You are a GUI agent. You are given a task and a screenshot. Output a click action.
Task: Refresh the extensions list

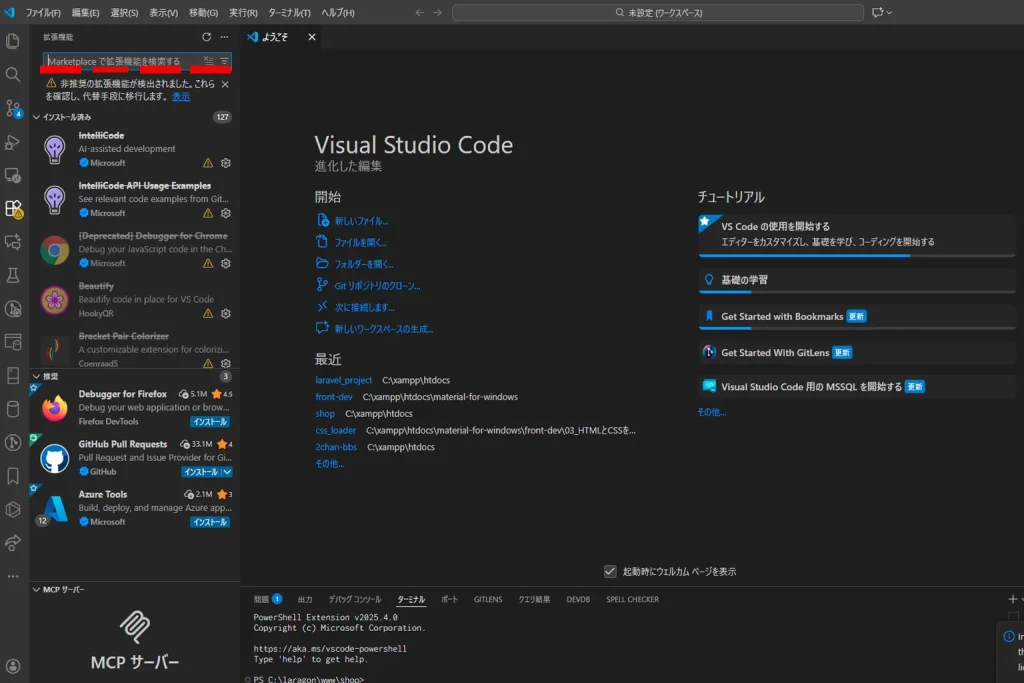[205, 37]
